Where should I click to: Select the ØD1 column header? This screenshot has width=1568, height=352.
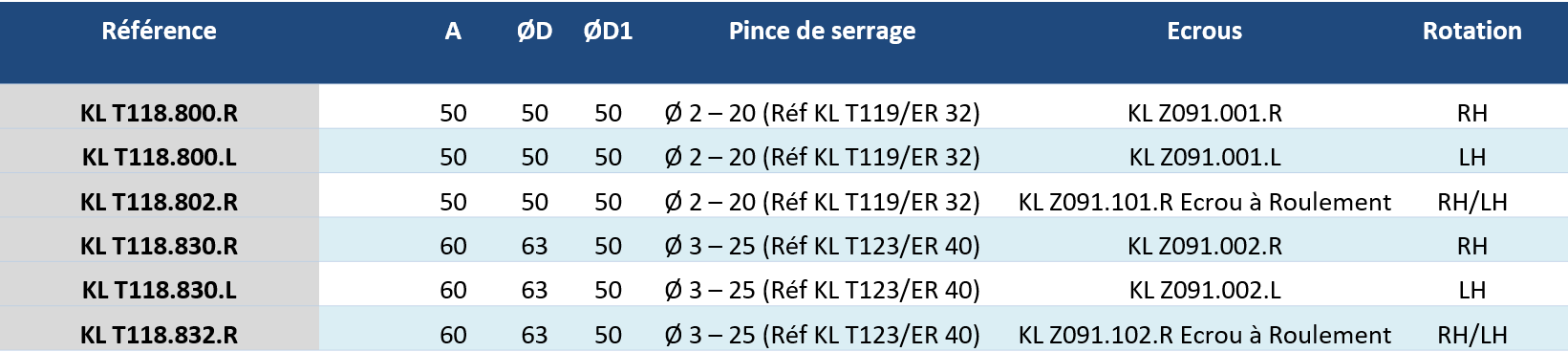click(x=608, y=31)
